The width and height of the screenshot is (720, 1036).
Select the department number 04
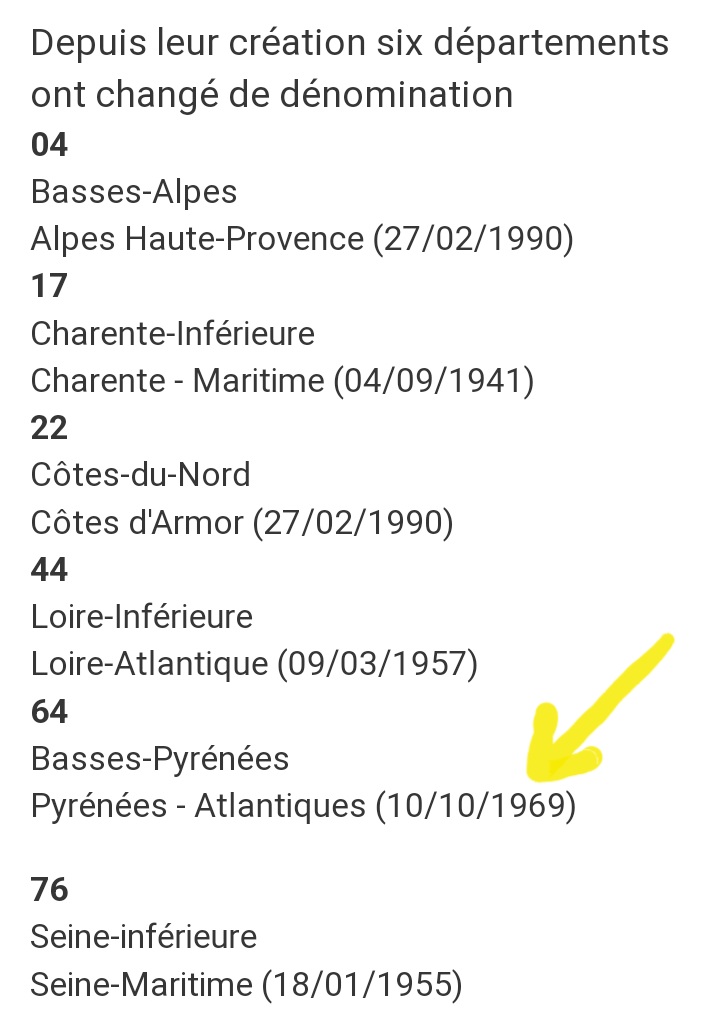[50, 145]
